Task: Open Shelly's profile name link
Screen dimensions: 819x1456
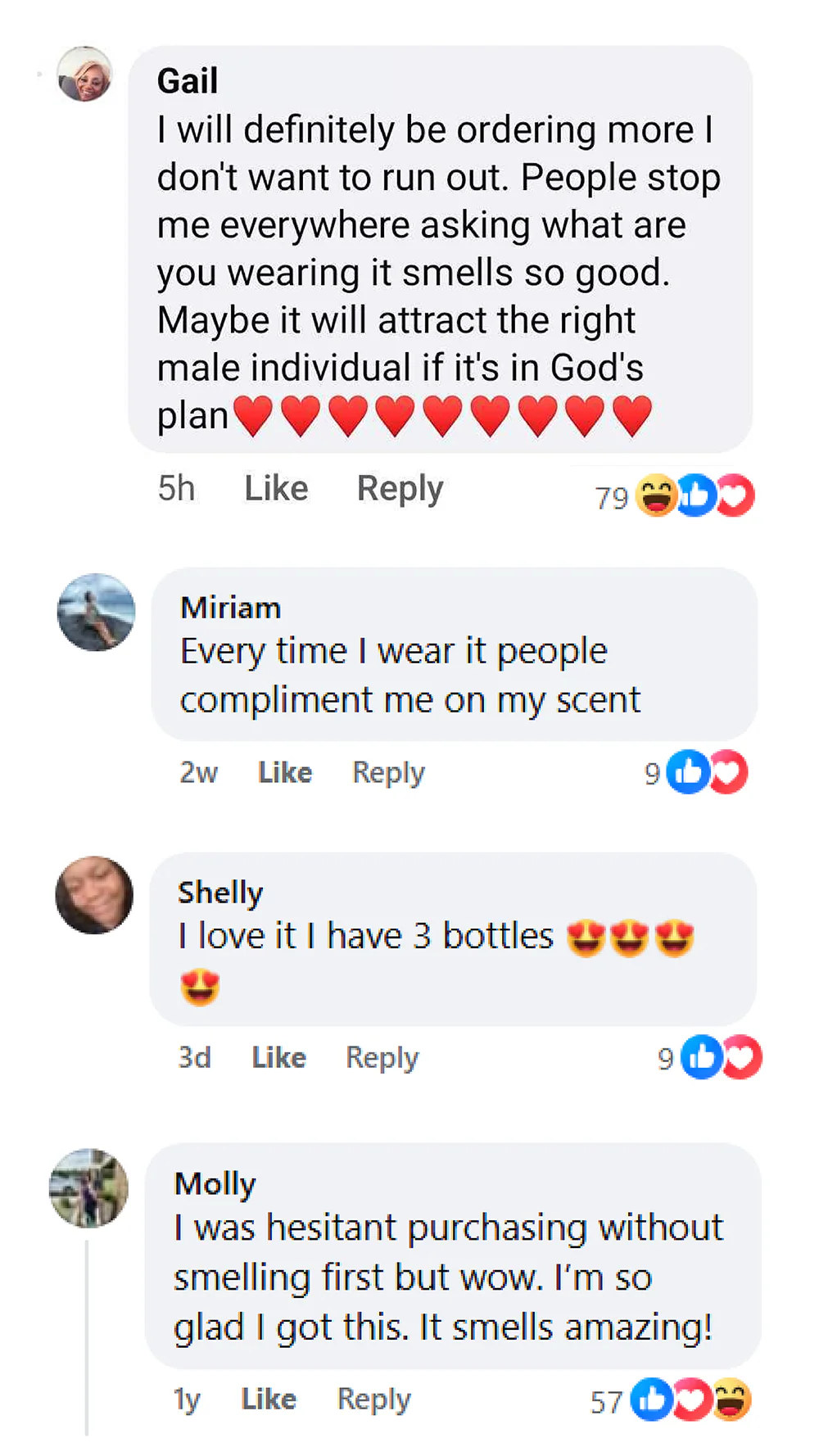Action: 220,893
